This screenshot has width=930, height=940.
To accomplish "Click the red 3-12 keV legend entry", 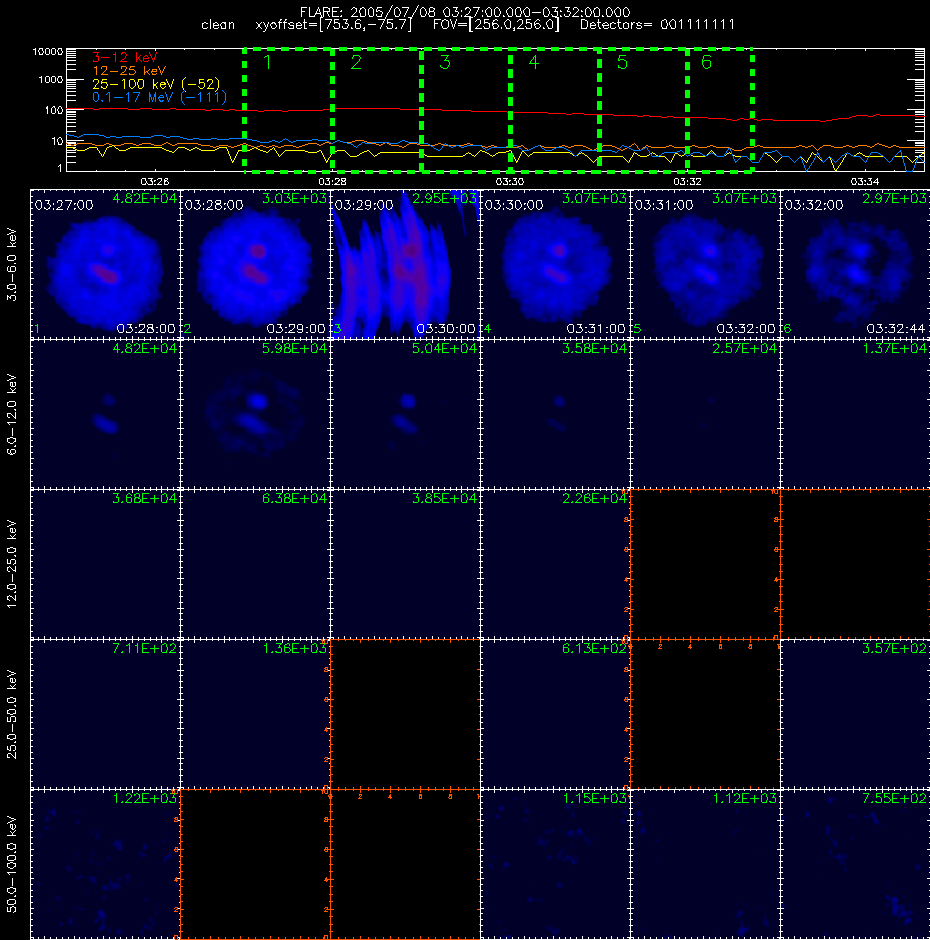I will (125, 58).
